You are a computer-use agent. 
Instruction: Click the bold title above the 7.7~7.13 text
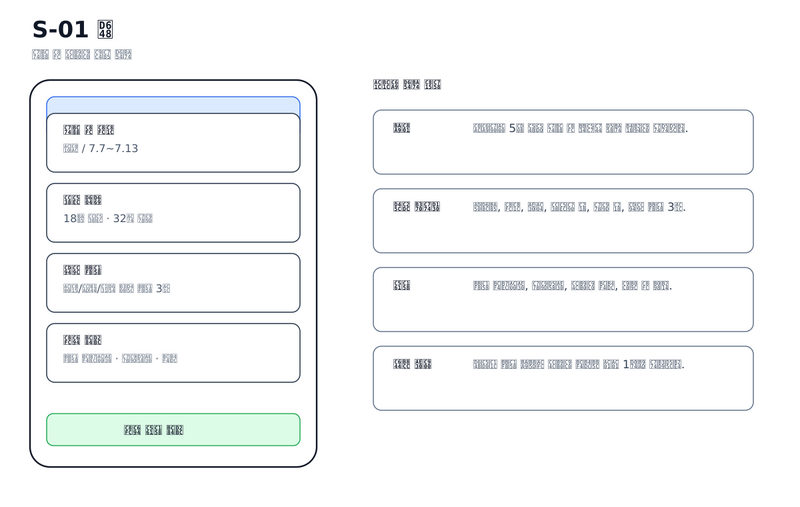tap(88, 130)
